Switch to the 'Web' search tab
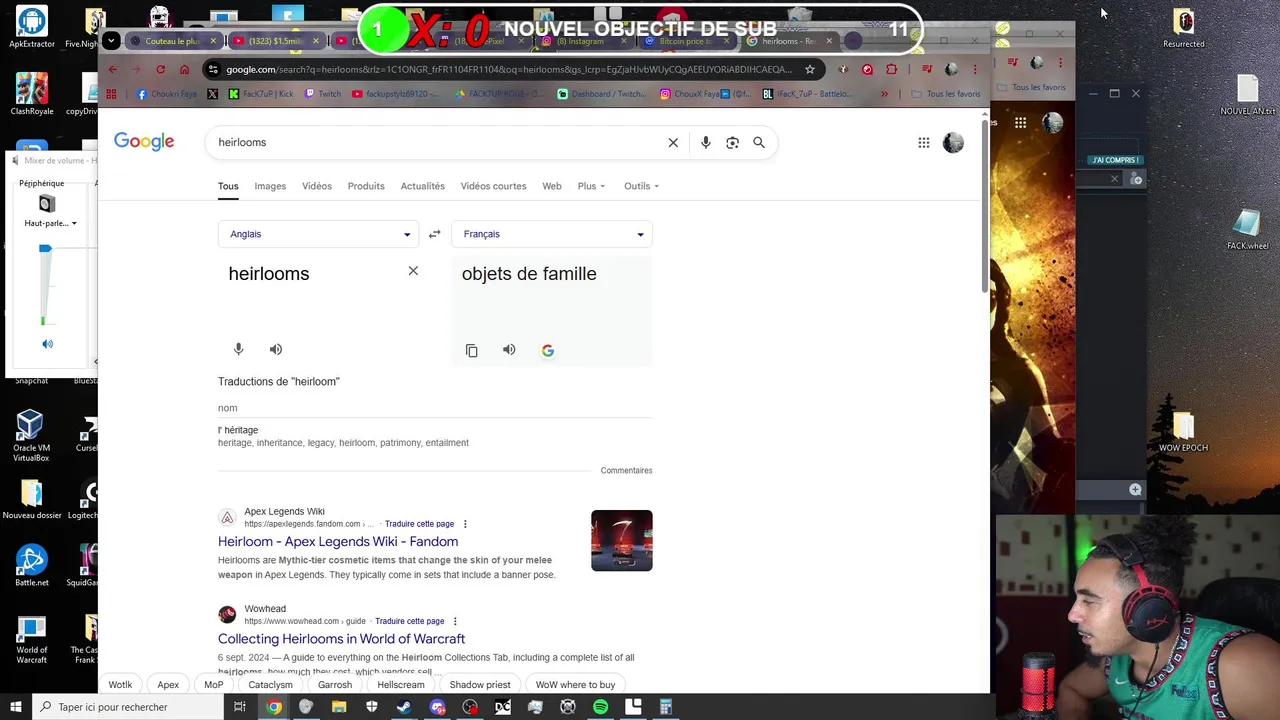This screenshot has width=1280, height=720. [552, 186]
